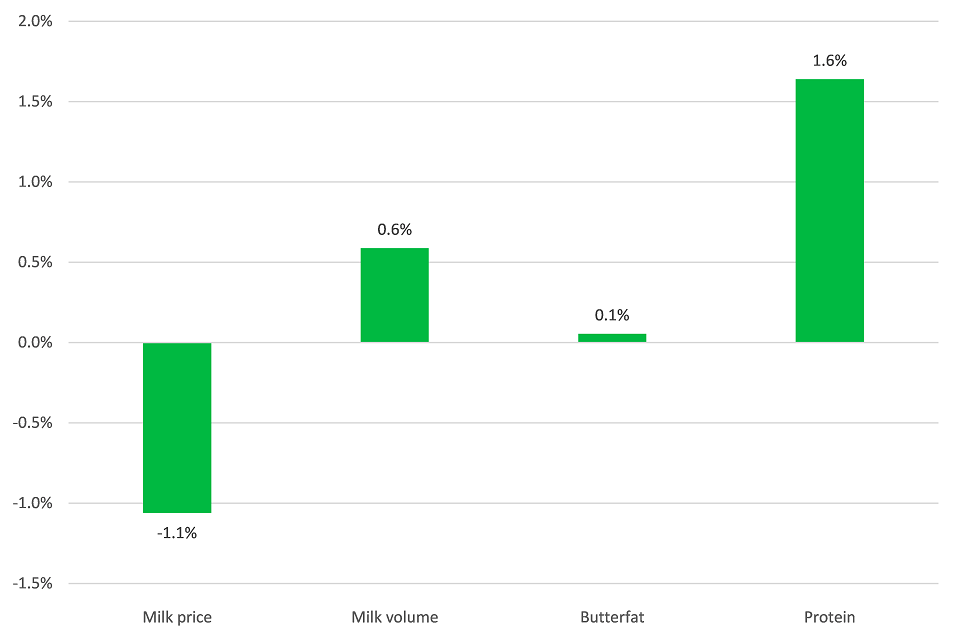
Task: Click the 1.0% y-axis label
Action: (35, 182)
